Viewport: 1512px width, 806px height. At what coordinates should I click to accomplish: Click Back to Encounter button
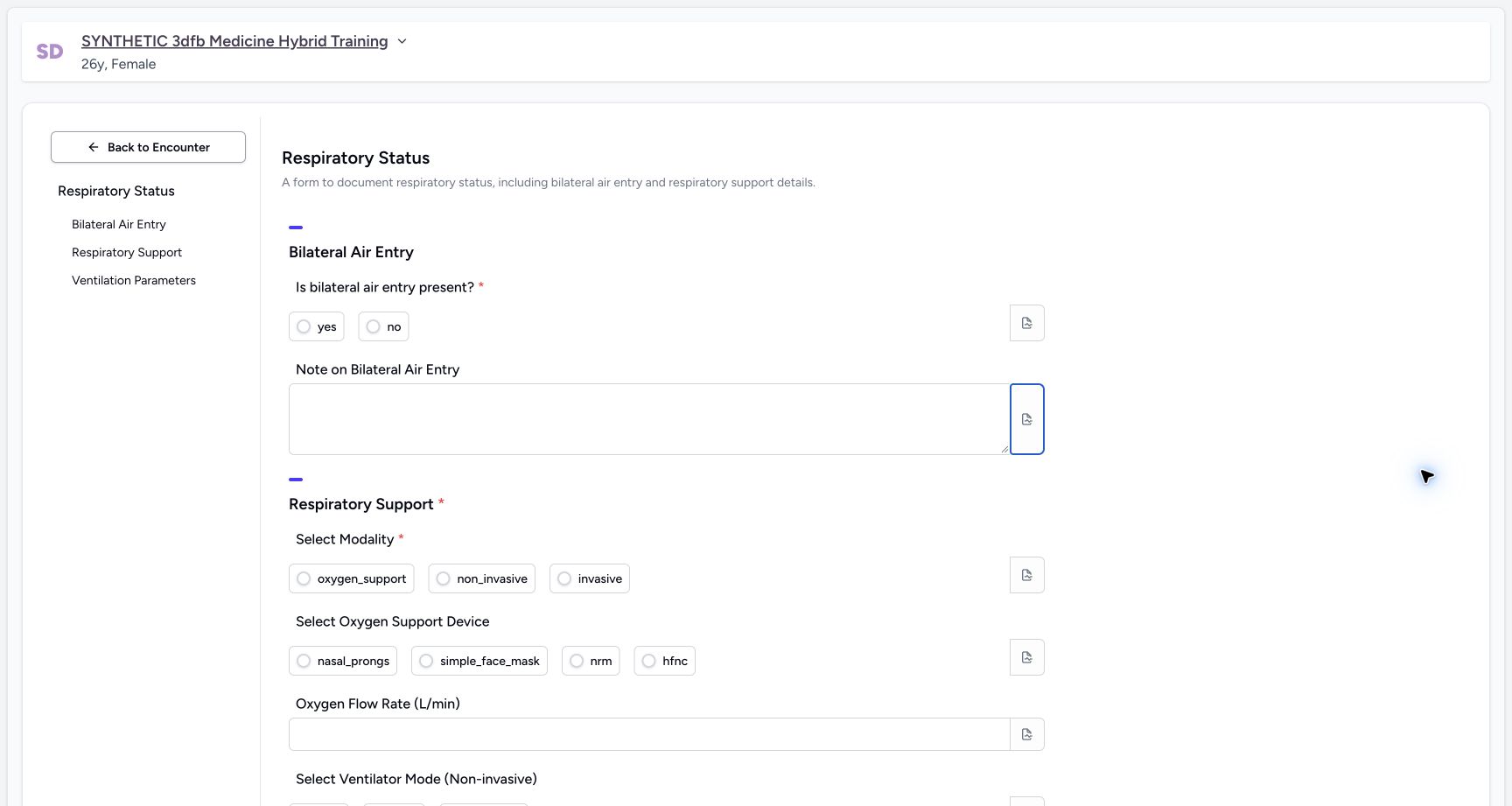148,147
